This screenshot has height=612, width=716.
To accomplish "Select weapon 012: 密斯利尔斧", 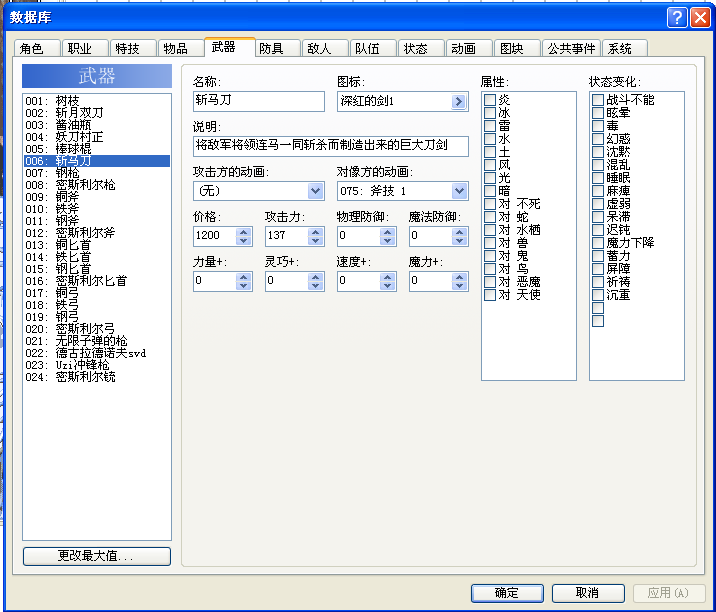I will (x=97, y=233).
